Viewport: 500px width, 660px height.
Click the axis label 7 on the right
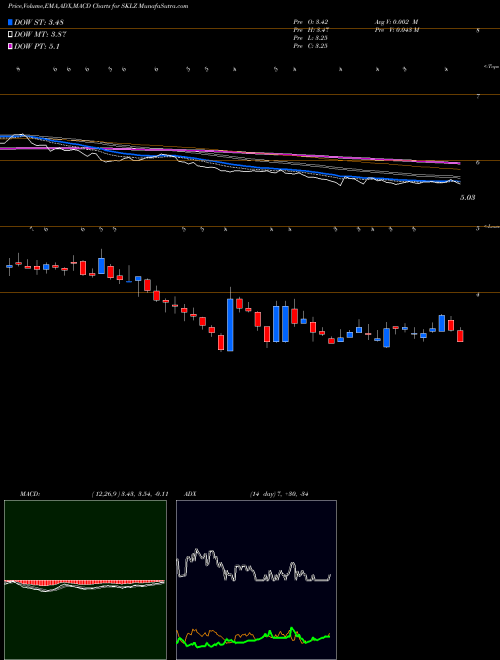478,97
